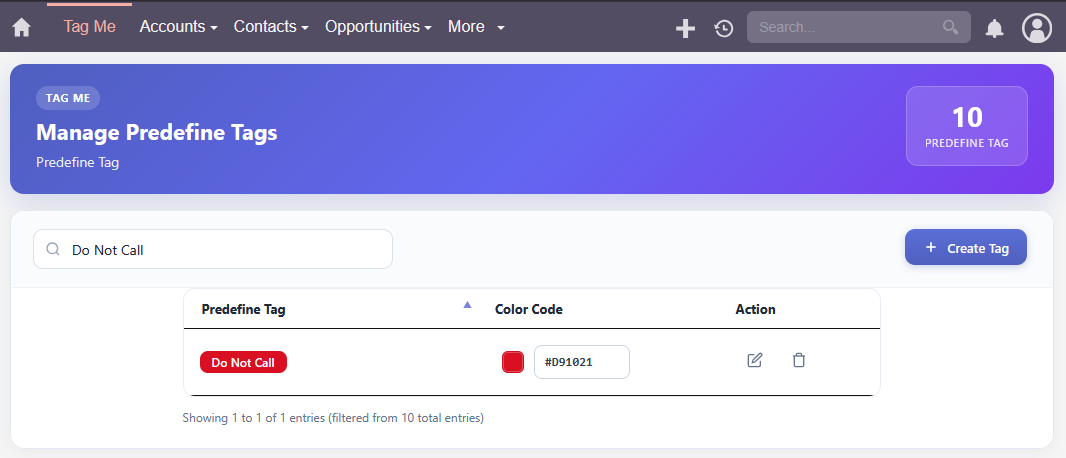Viewport: 1066px width, 458px height.
Task: Delete the Do Not Call tag
Action: coord(799,360)
